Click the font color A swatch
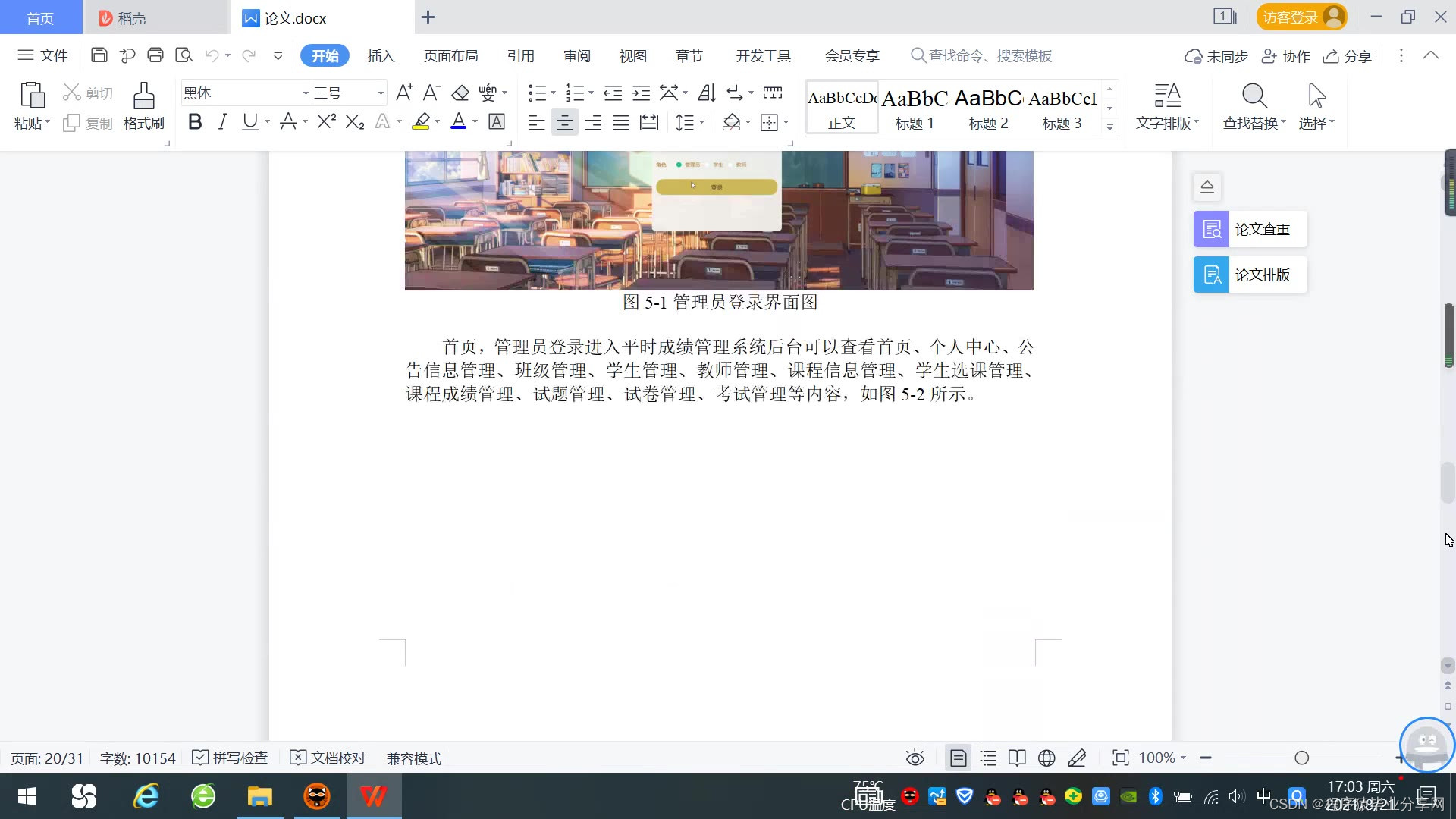1456x819 pixels. point(458,121)
